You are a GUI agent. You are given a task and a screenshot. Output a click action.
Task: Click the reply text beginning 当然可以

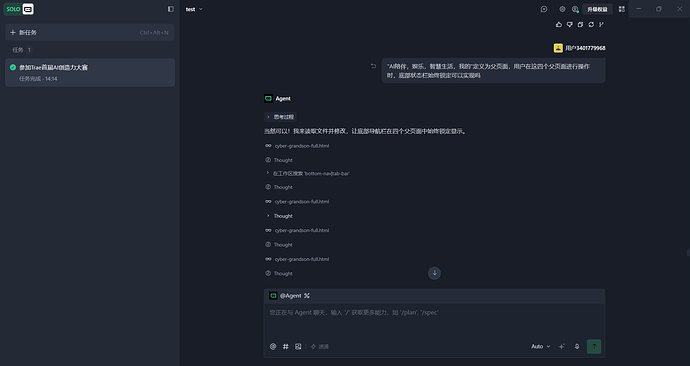(365, 131)
